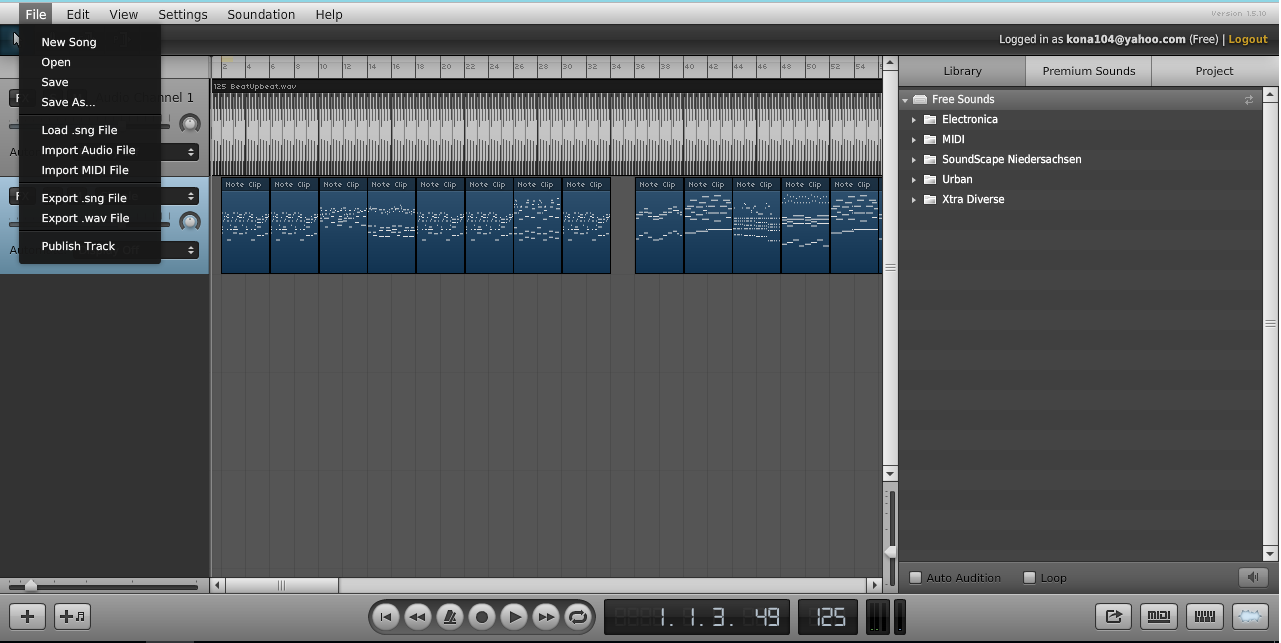This screenshot has height=643, width=1281.
Task: Expand the Urban folder
Action: click(913, 180)
